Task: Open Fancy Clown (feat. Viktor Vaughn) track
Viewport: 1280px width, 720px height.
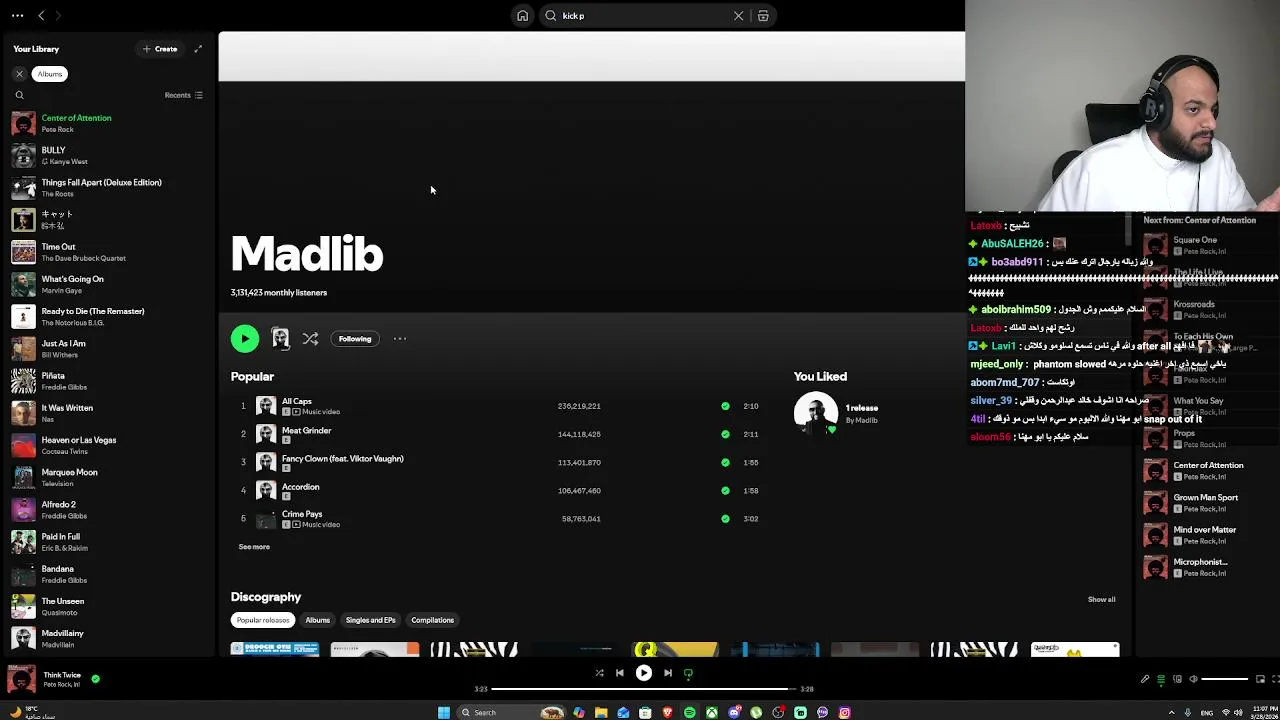Action: click(343, 458)
